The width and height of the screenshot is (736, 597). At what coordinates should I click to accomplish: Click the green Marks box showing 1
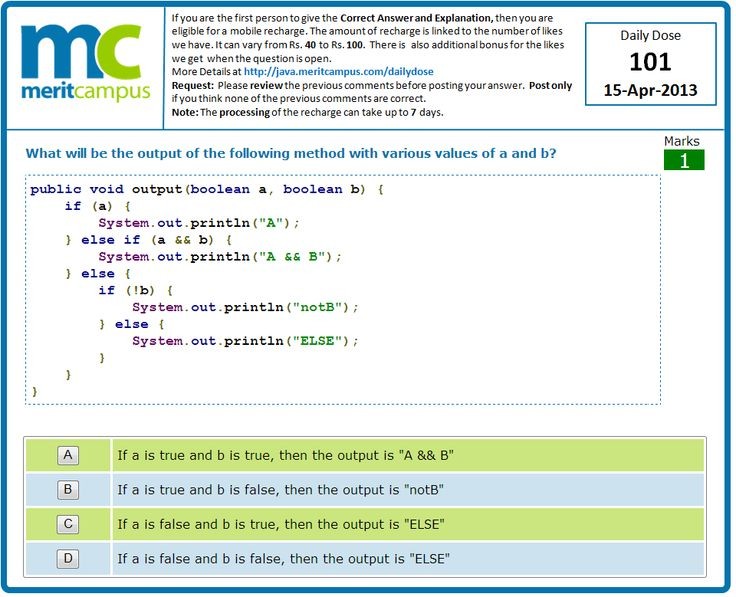684,160
